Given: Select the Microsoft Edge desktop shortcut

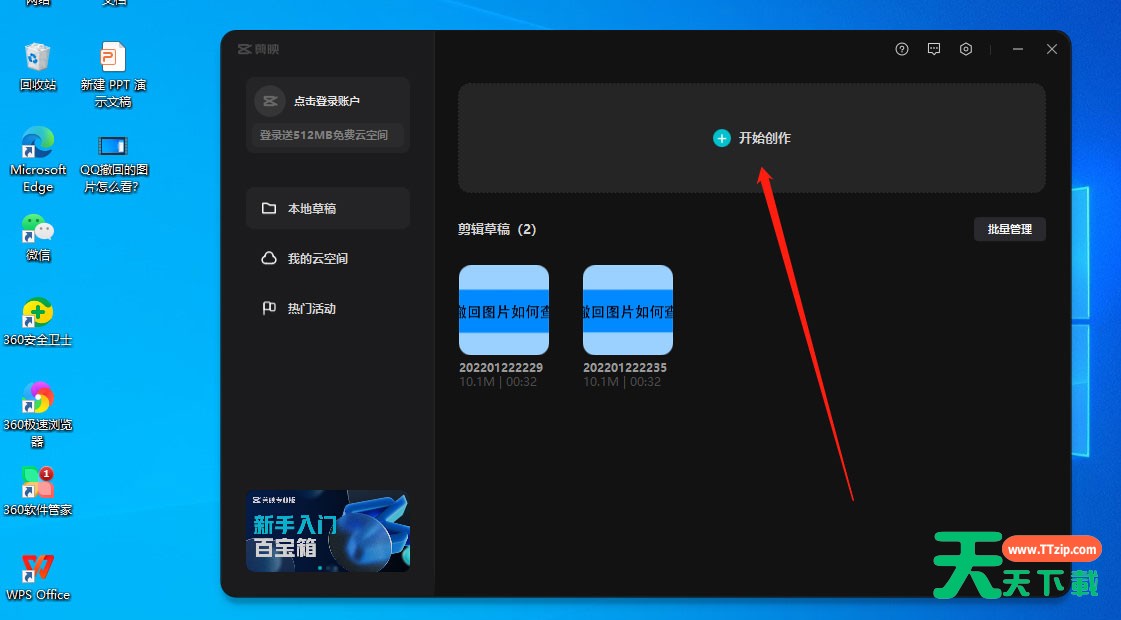Looking at the screenshot, I should [38, 160].
